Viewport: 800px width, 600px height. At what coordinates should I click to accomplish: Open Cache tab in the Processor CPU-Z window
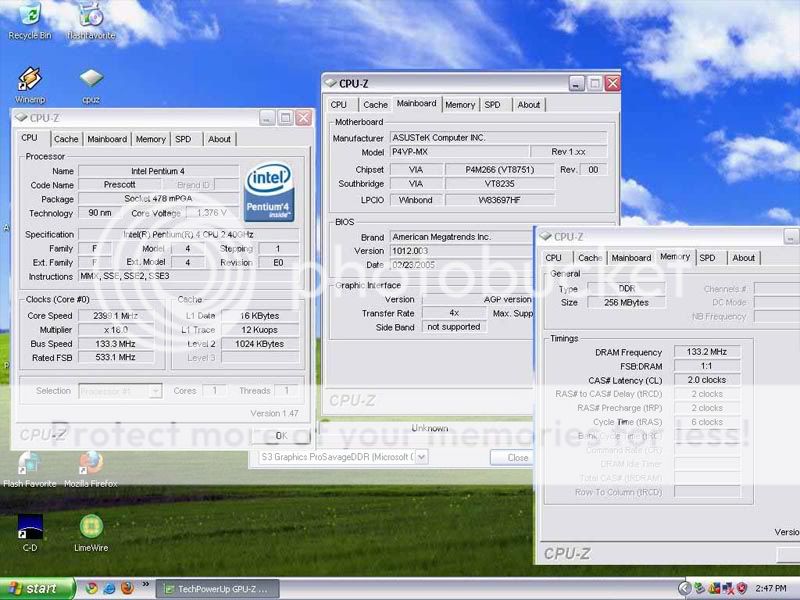[x=66, y=139]
